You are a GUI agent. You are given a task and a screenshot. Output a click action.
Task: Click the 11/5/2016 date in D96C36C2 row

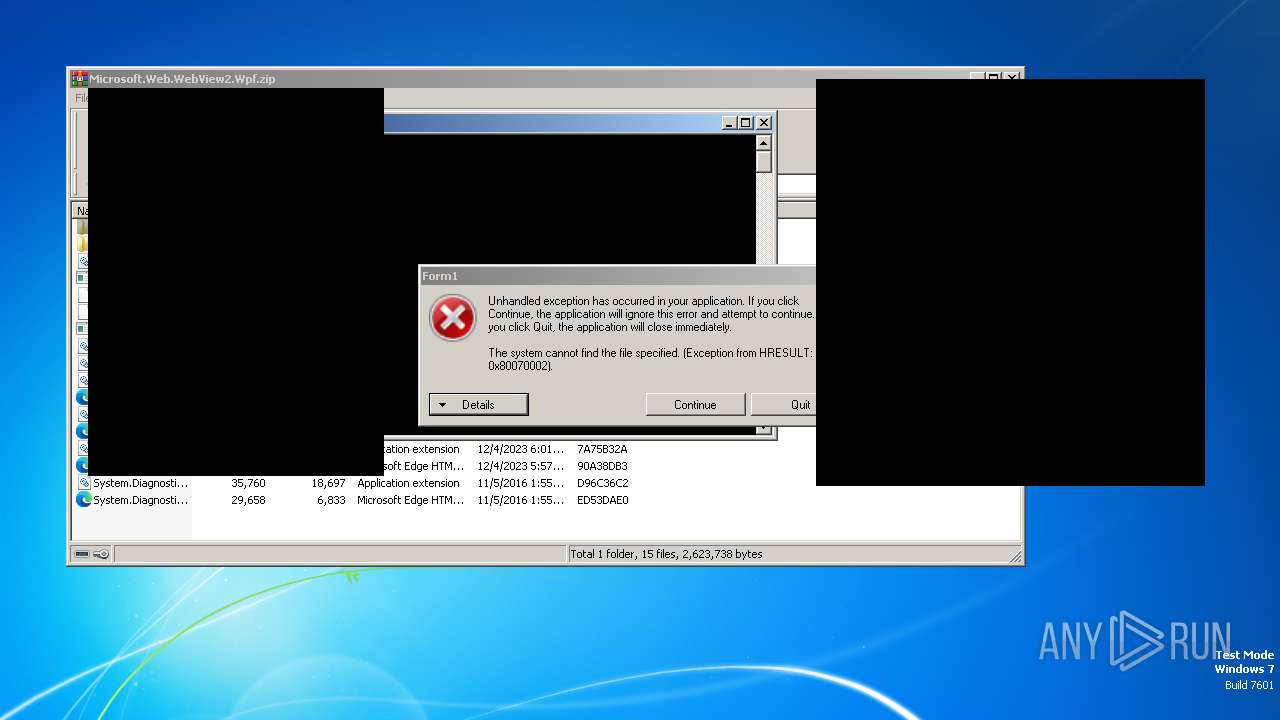coord(520,483)
